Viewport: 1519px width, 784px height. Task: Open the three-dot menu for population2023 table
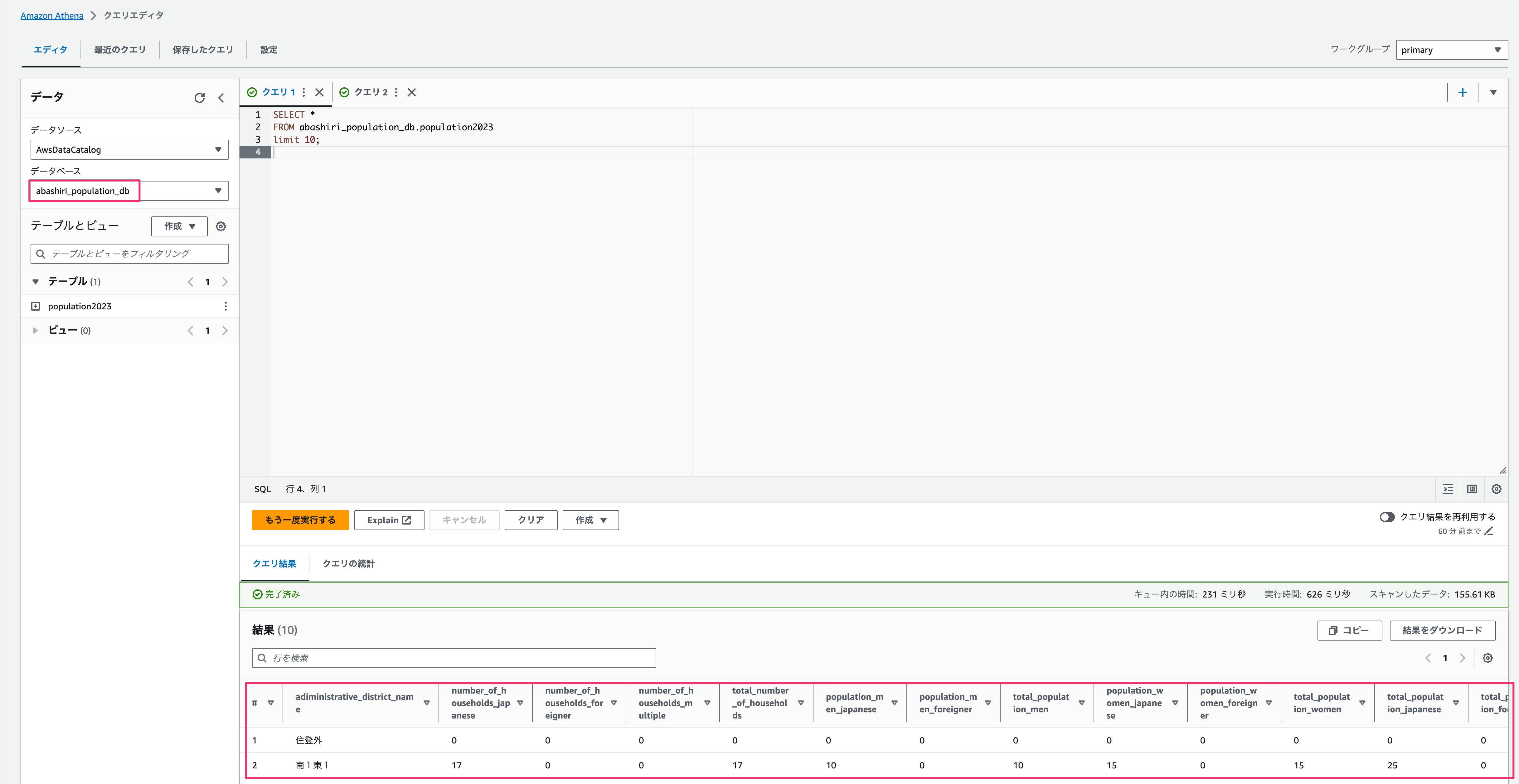click(x=225, y=306)
